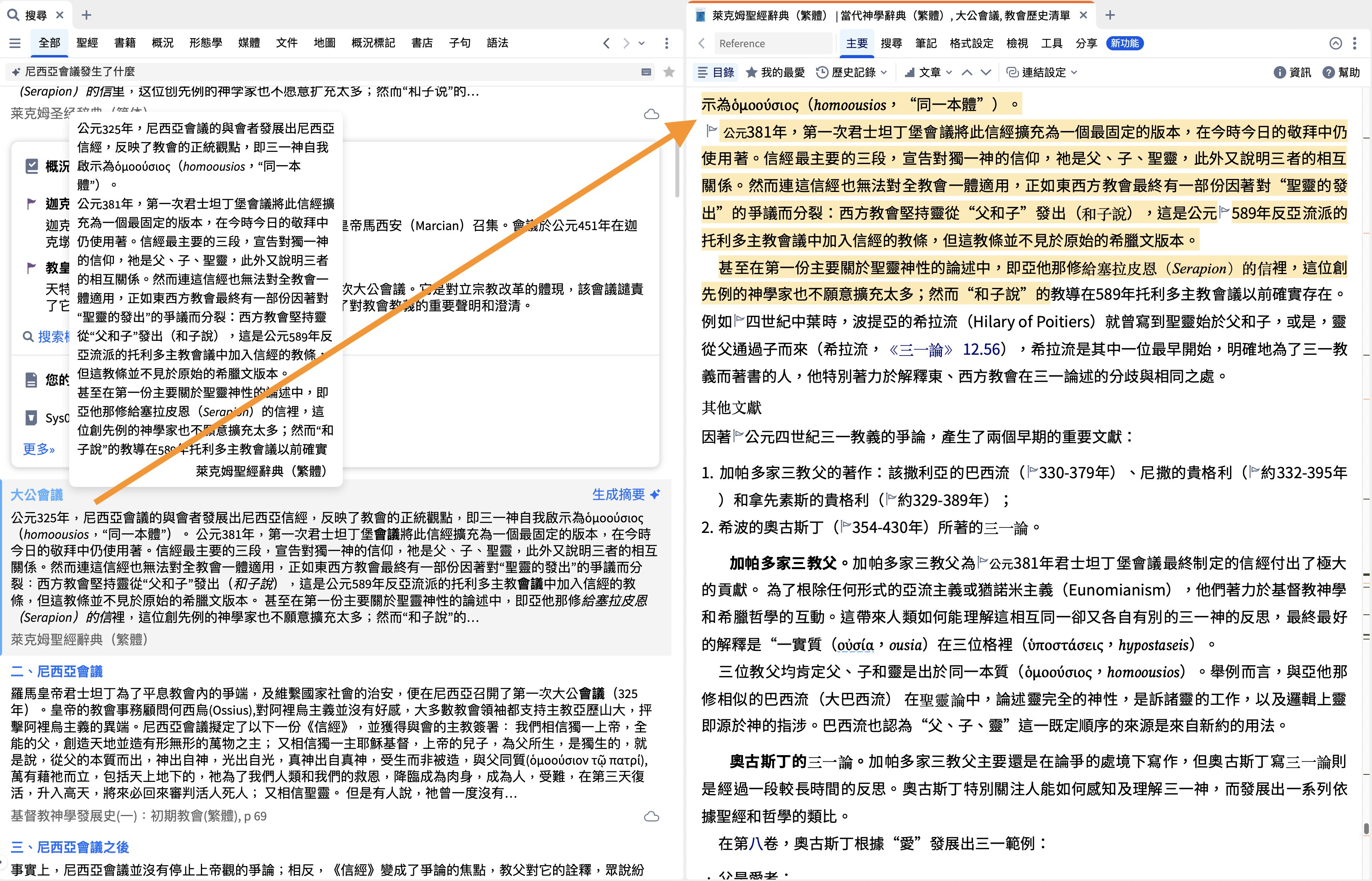Click the 概況 checkbox icon
Screen dimensions: 1372x881
31,166
